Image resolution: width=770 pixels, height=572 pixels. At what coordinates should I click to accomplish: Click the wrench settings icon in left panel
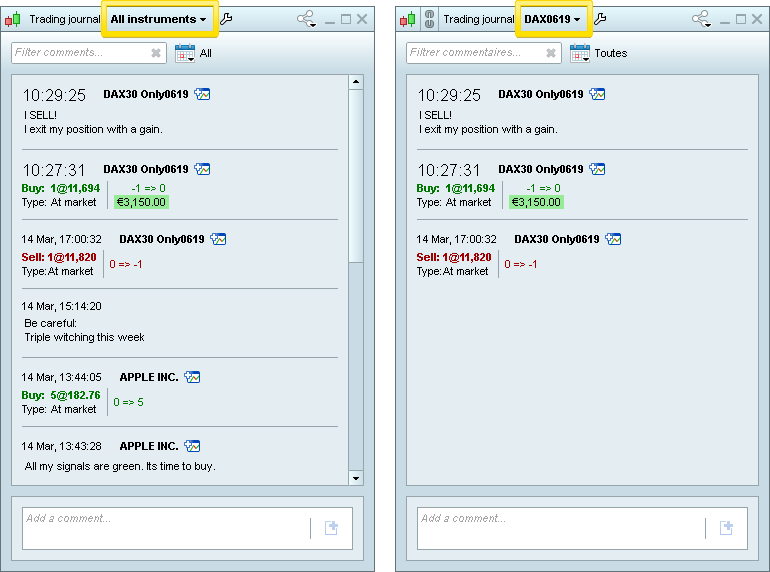[x=226, y=19]
